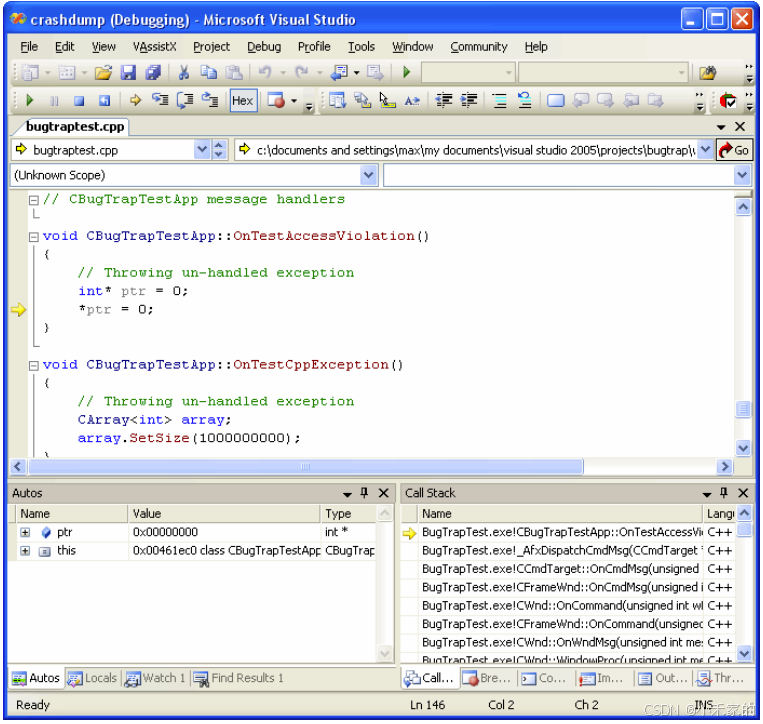Open the Edit menu

tap(64, 47)
